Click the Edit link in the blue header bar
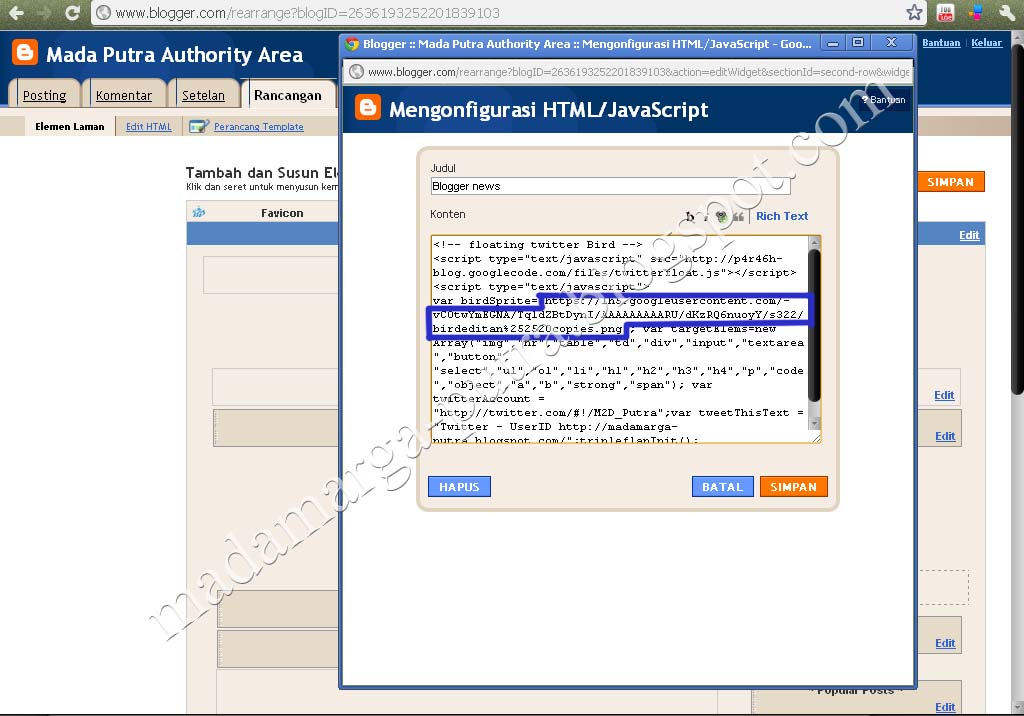This screenshot has height=716, width=1024. click(969, 235)
